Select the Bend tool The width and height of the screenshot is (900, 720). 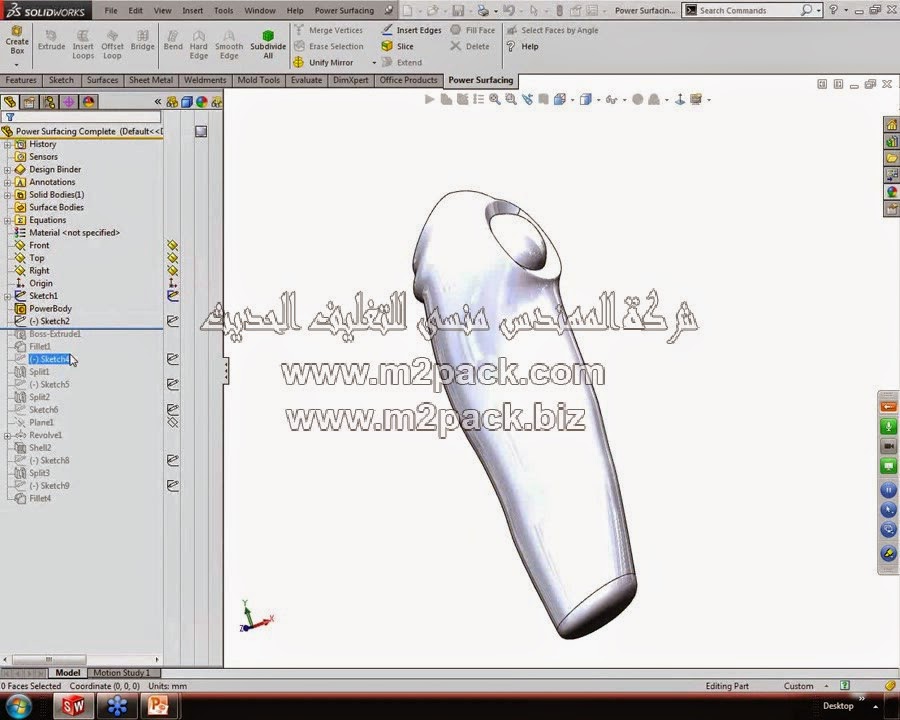[x=173, y=41]
